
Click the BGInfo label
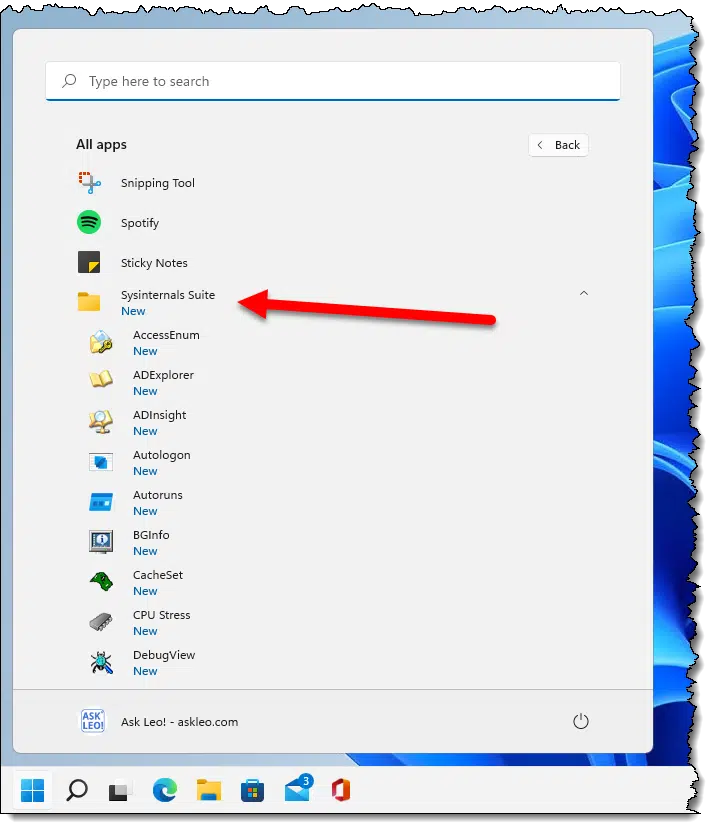click(151, 535)
